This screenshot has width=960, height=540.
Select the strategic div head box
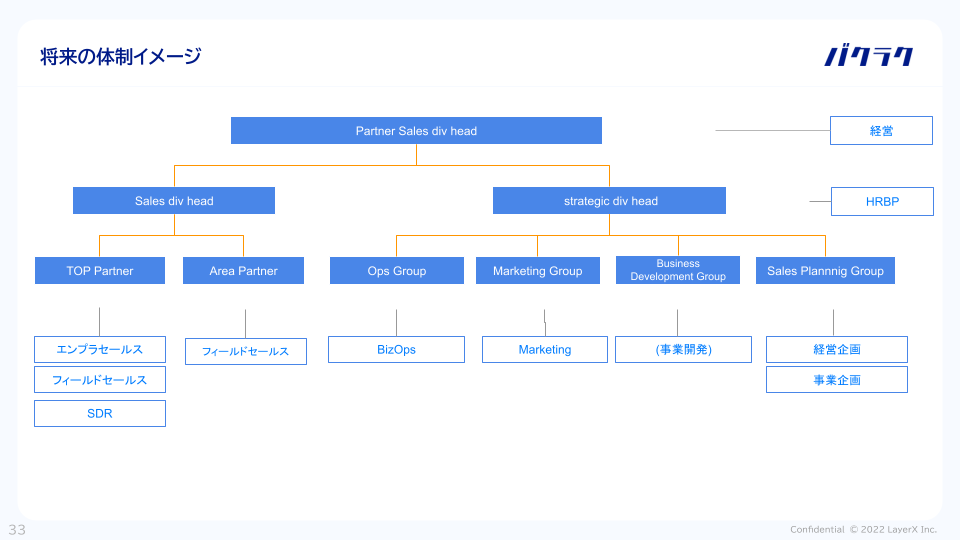(x=609, y=201)
